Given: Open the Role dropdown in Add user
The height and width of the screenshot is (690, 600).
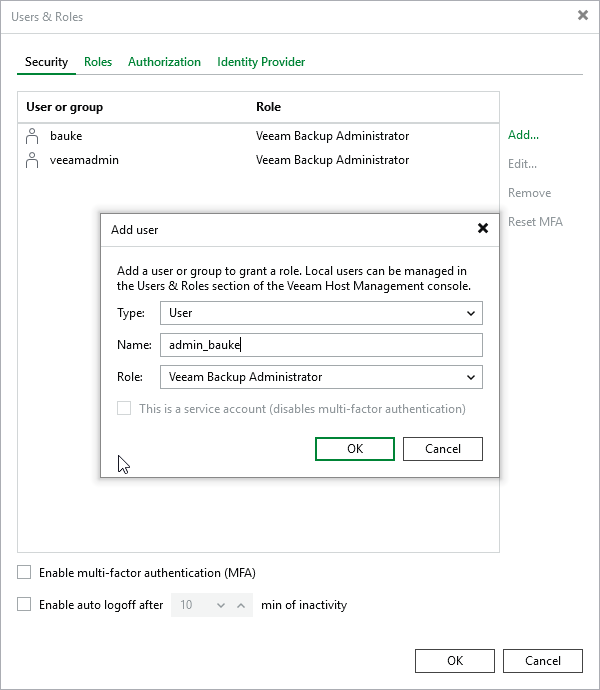Looking at the screenshot, I should click(x=321, y=377).
